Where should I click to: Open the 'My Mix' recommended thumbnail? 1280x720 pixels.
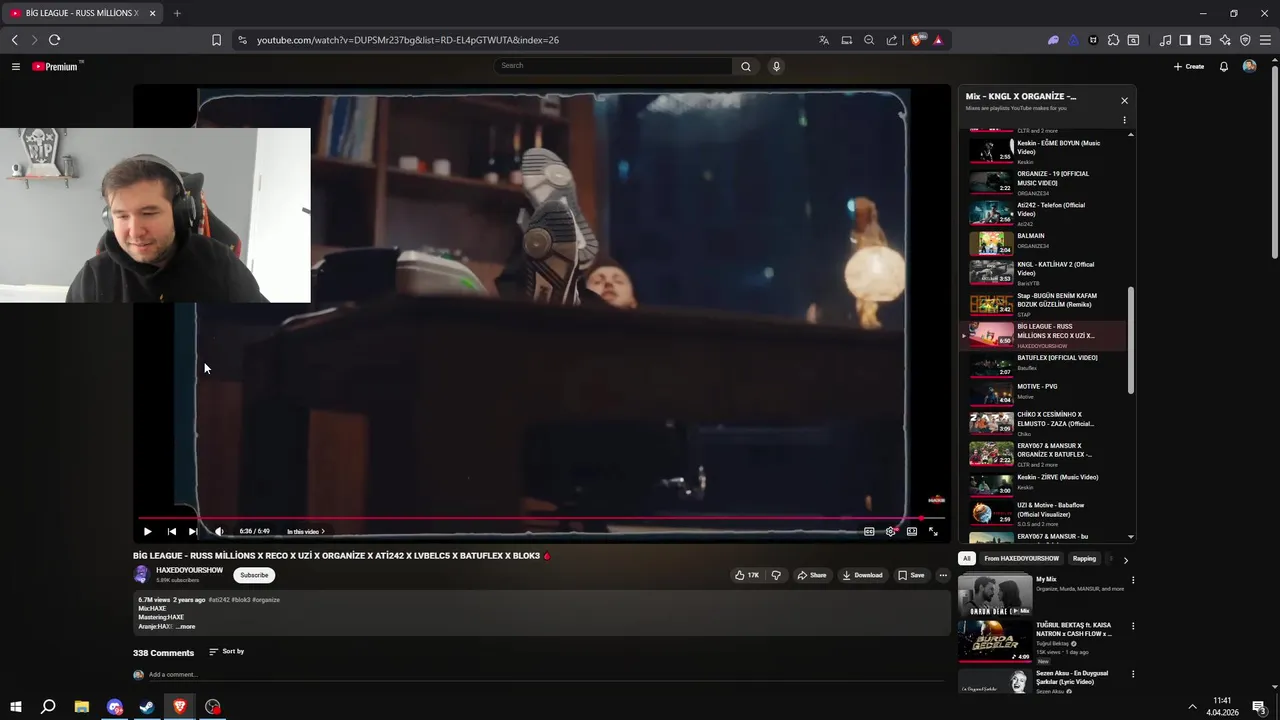click(995, 595)
